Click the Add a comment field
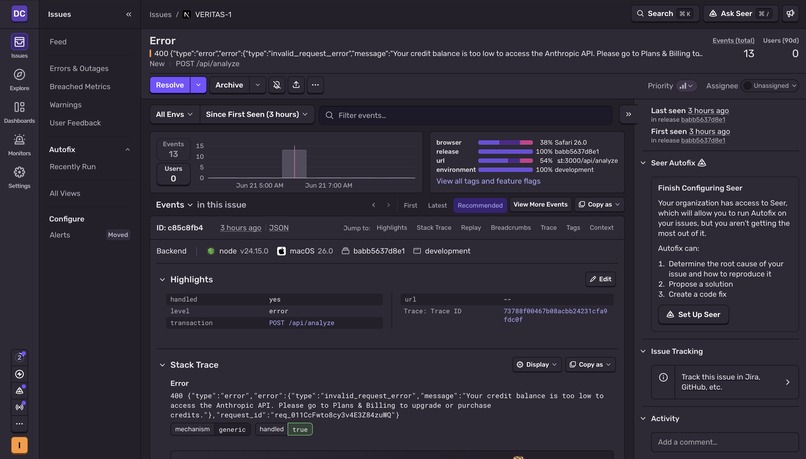This screenshot has width=806, height=459. (x=724, y=442)
